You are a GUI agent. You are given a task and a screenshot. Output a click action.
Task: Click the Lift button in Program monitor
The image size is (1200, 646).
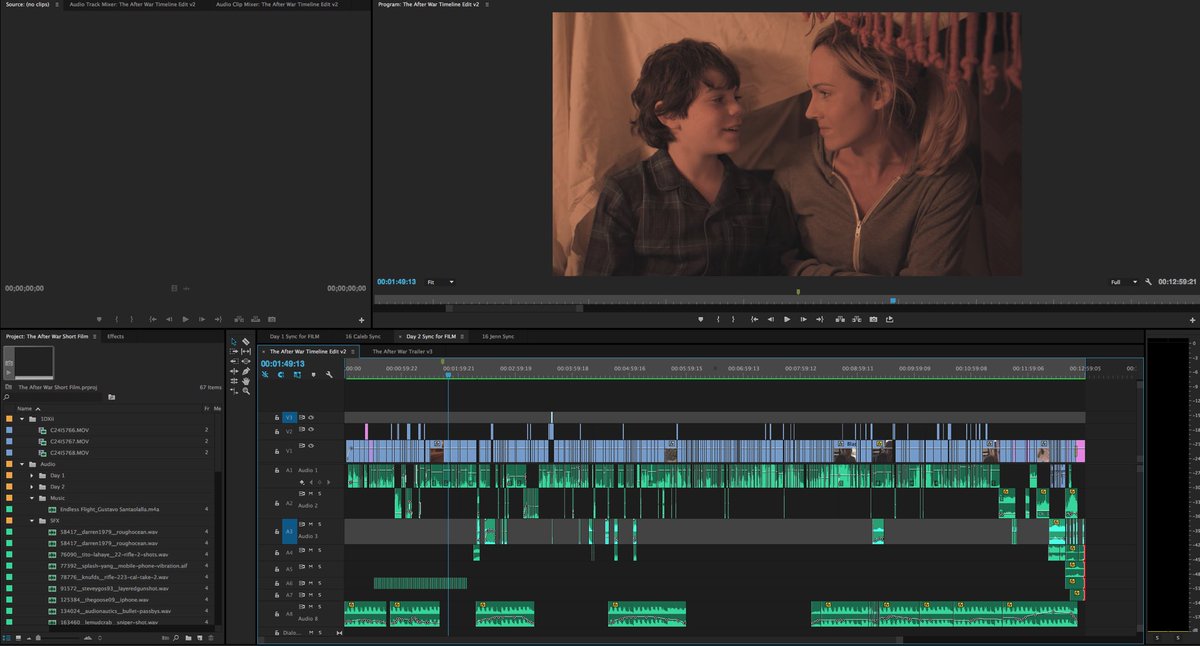coord(840,319)
